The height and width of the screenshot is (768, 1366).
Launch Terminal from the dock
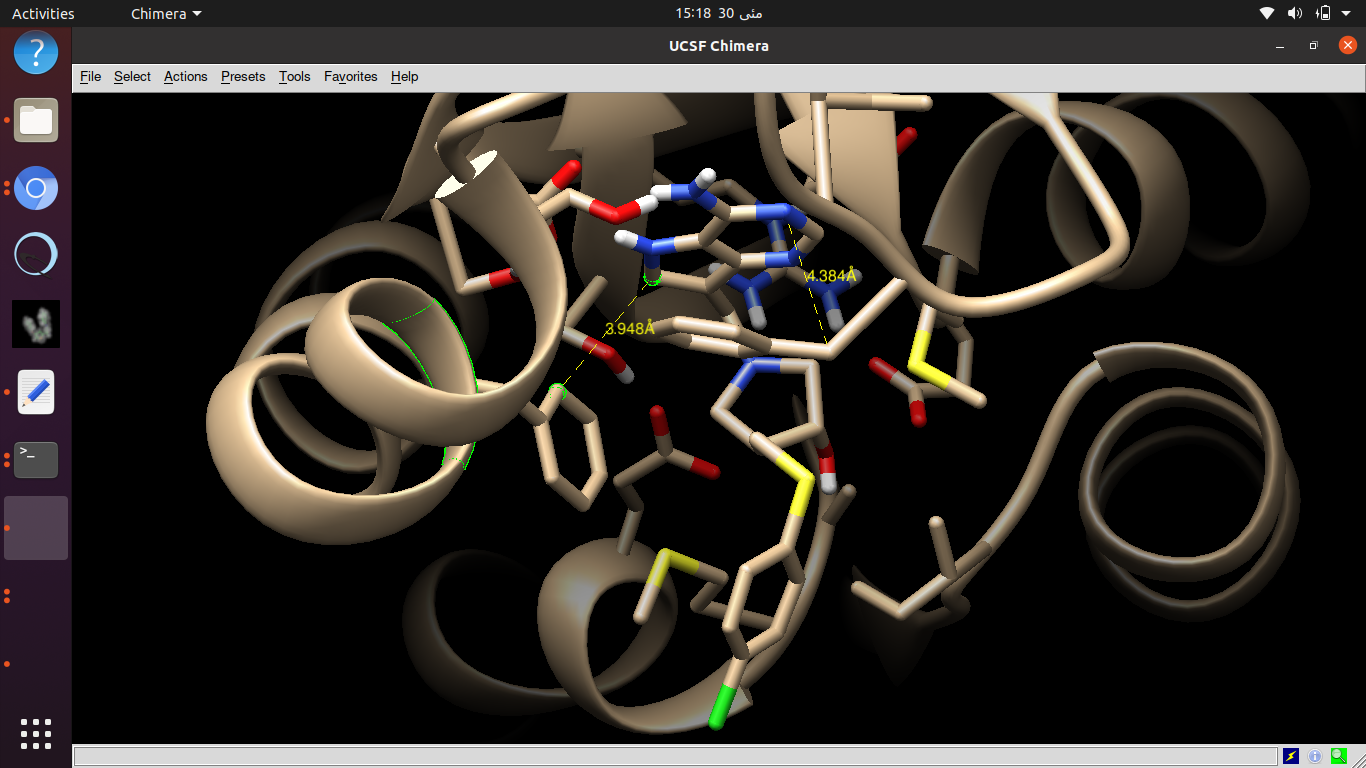pyautogui.click(x=36, y=460)
